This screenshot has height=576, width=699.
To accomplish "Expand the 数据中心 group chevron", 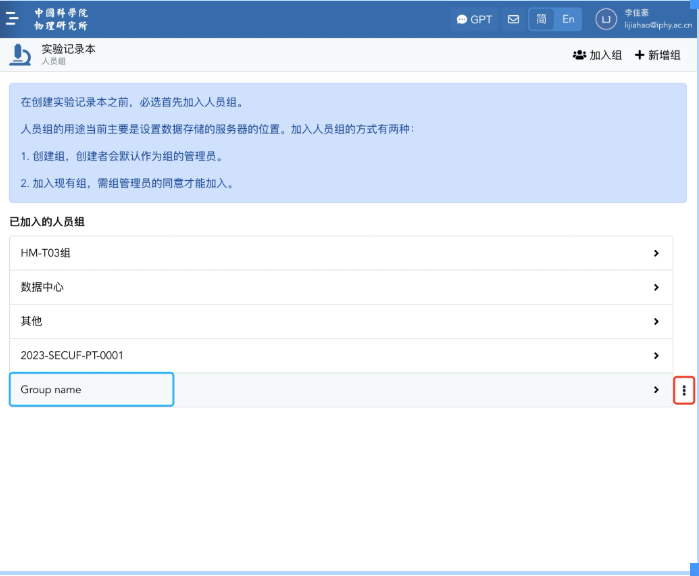I will [656, 287].
